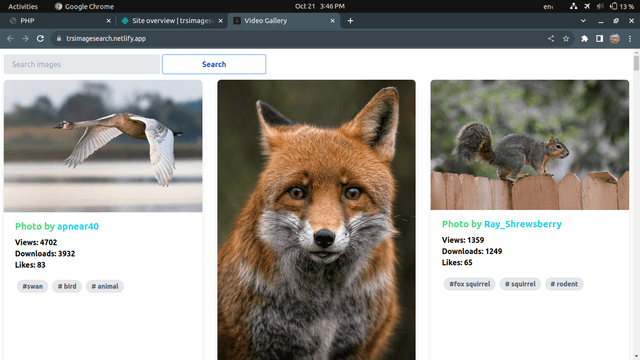Open Chrome's three-dot menu
This screenshot has width=640, height=360.
click(630, 38)
